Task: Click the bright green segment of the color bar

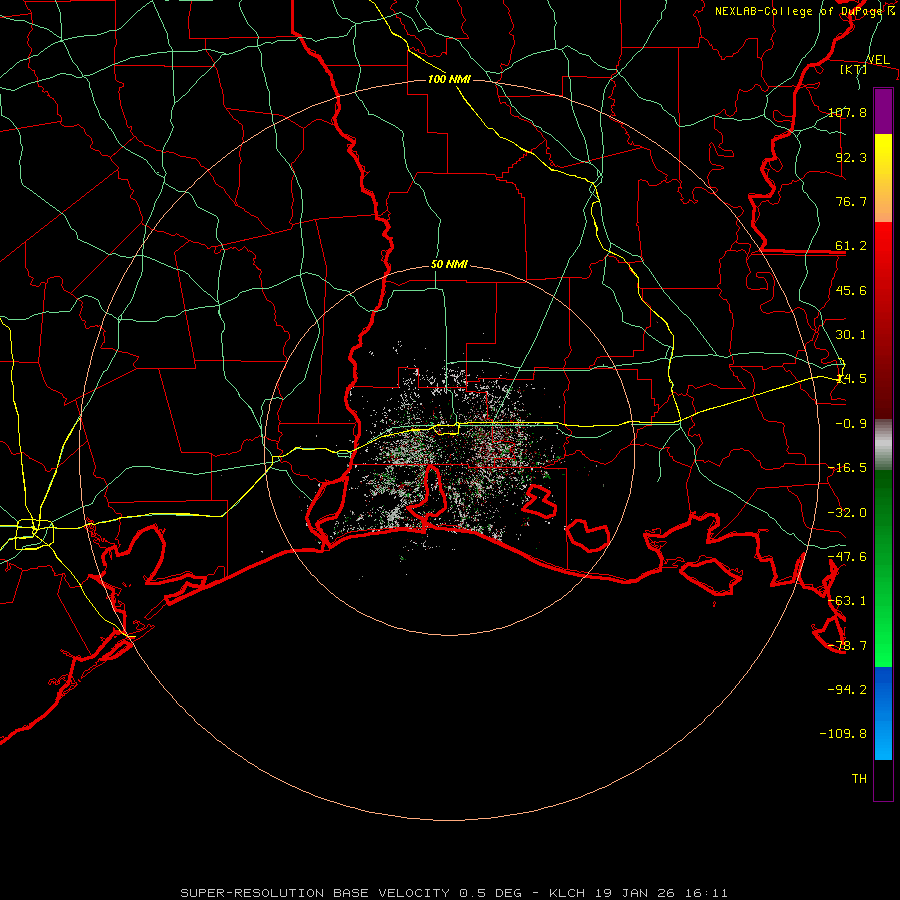Action: point(883,617)
